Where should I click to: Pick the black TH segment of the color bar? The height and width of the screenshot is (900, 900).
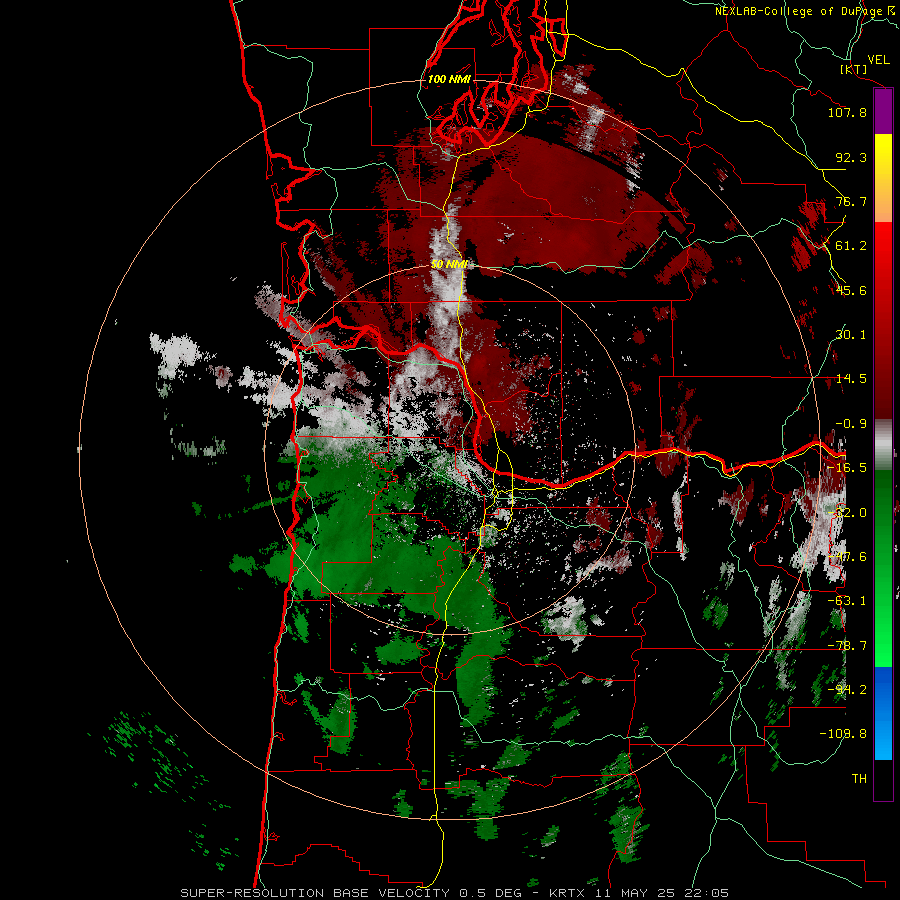pos(883,779)
